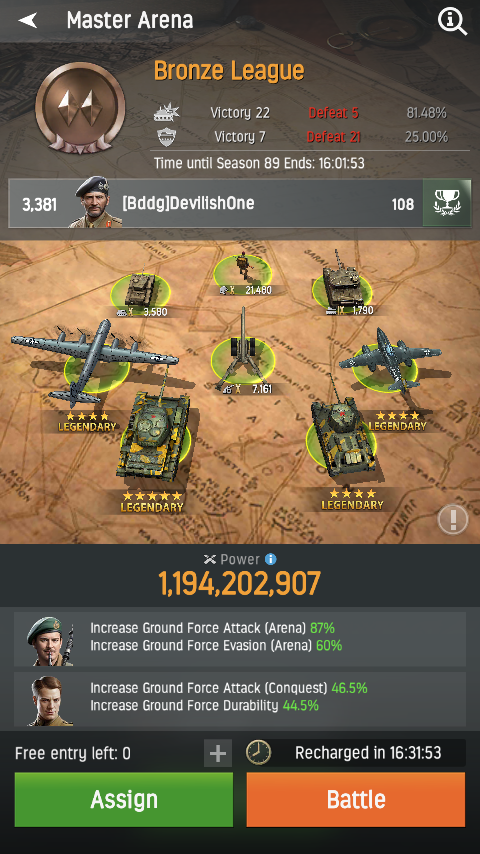Tap the recharge clock icon
Viewport: 480px width, 854px height.
click(x=258, y=753)
